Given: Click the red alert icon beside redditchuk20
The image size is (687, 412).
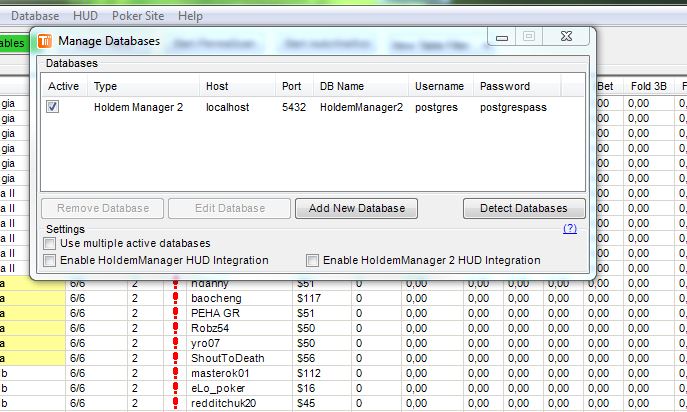Looking at the screenshot, I should point(176,403).
